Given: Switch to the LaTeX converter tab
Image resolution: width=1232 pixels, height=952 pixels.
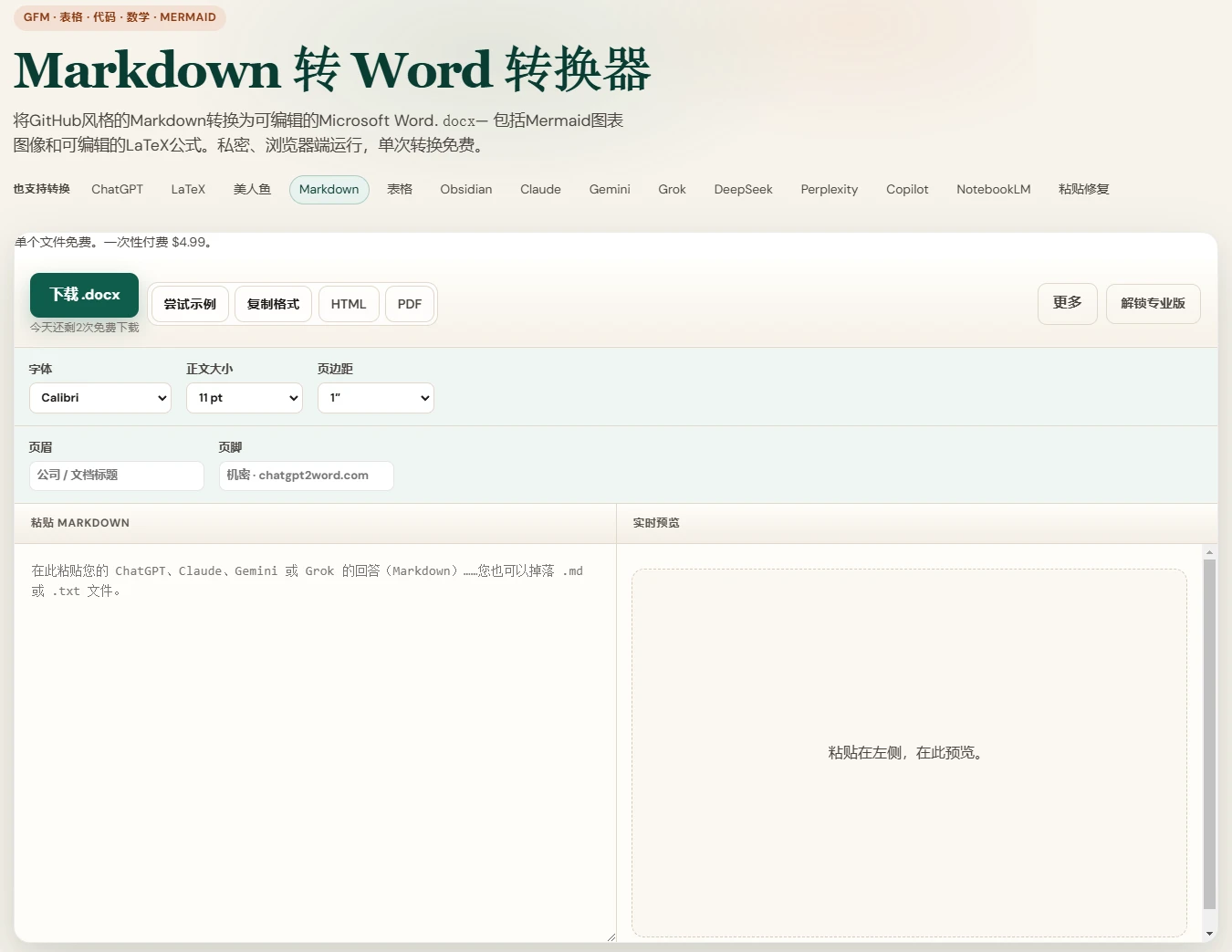Looking at the screenshot, I should (x=188, y=190).
